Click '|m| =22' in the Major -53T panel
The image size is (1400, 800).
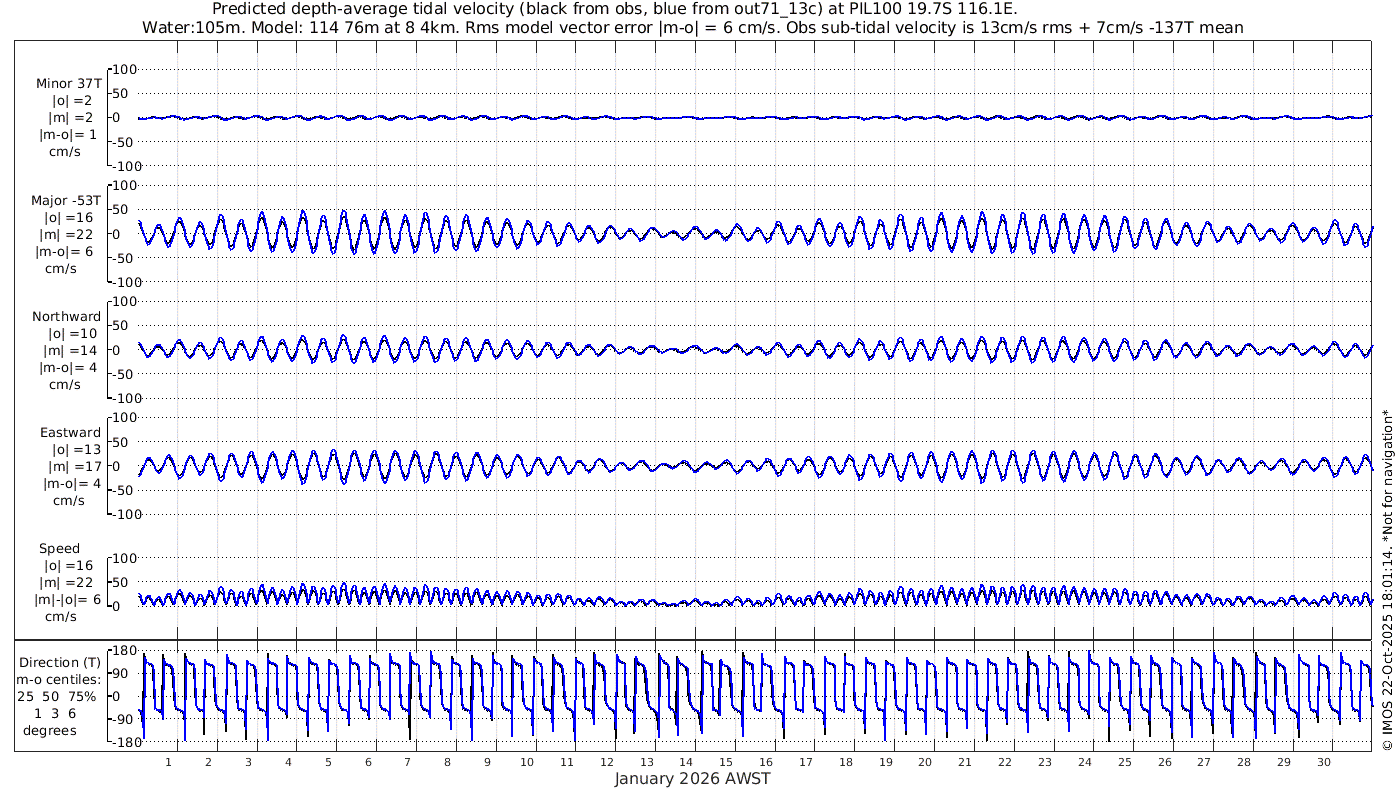click(x=70, y=235)
